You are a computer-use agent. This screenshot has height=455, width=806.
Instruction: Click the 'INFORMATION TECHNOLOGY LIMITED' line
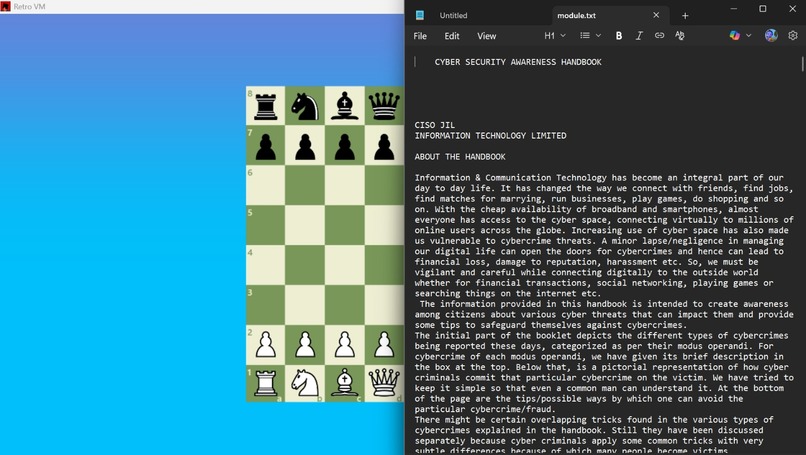490,136
